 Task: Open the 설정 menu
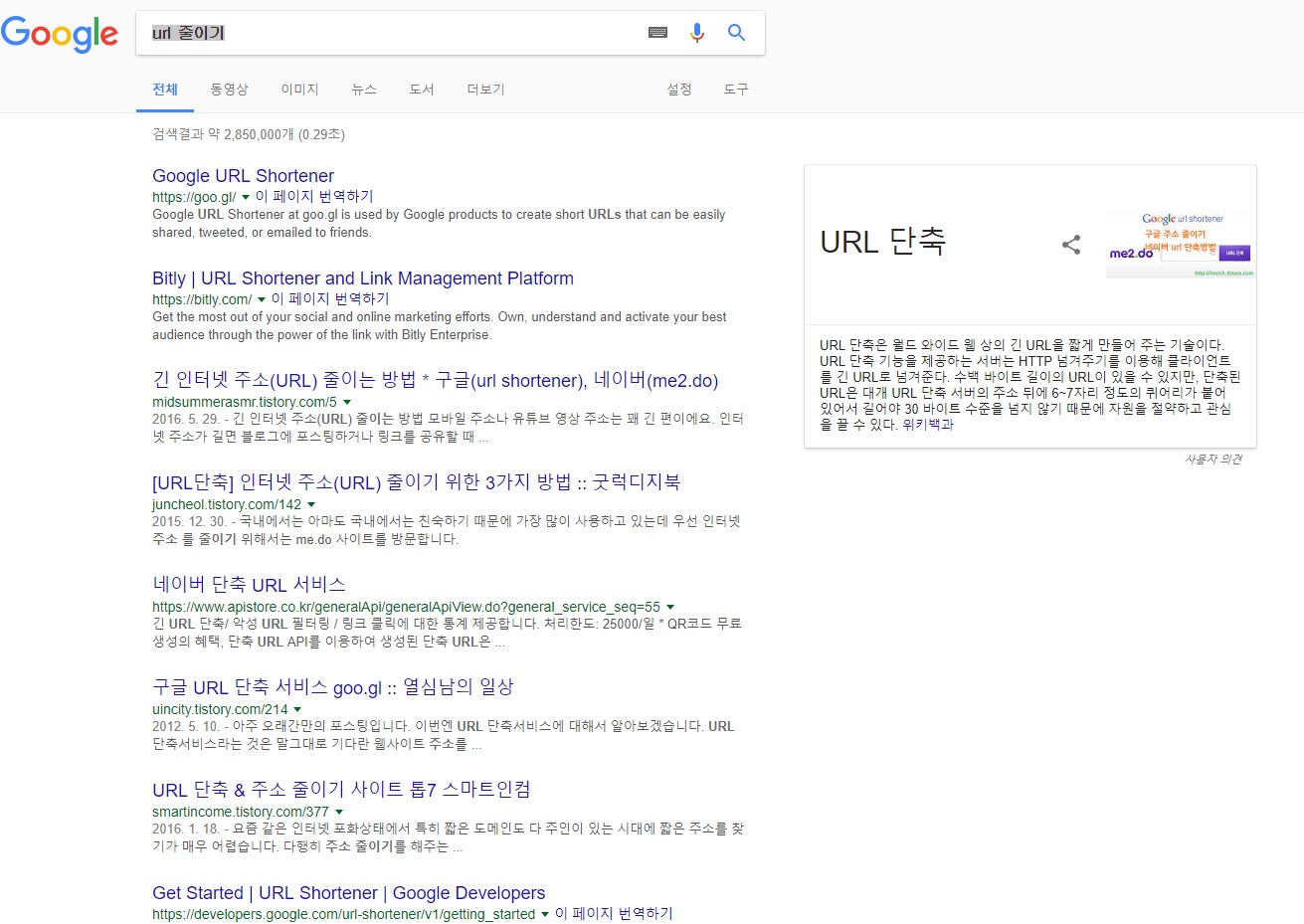(679, 90)
